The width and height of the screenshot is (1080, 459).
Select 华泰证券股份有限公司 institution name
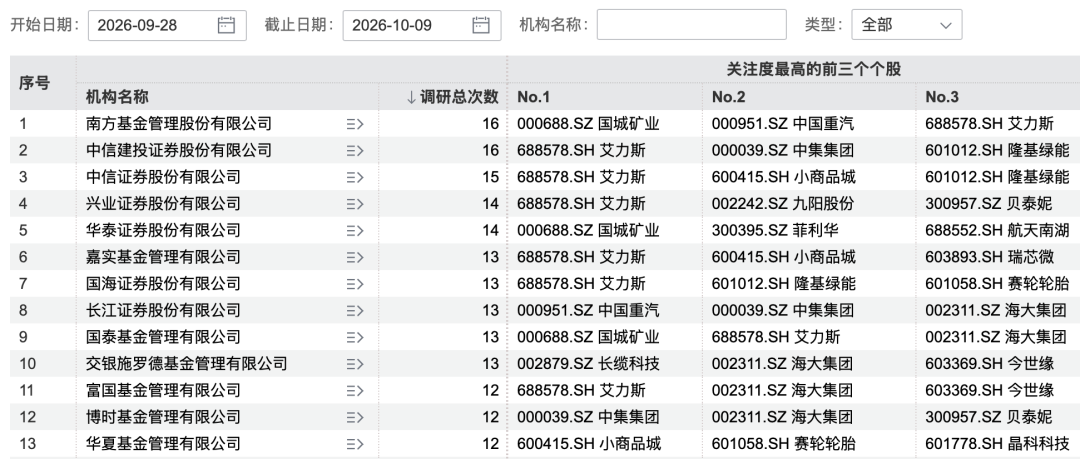163,230
